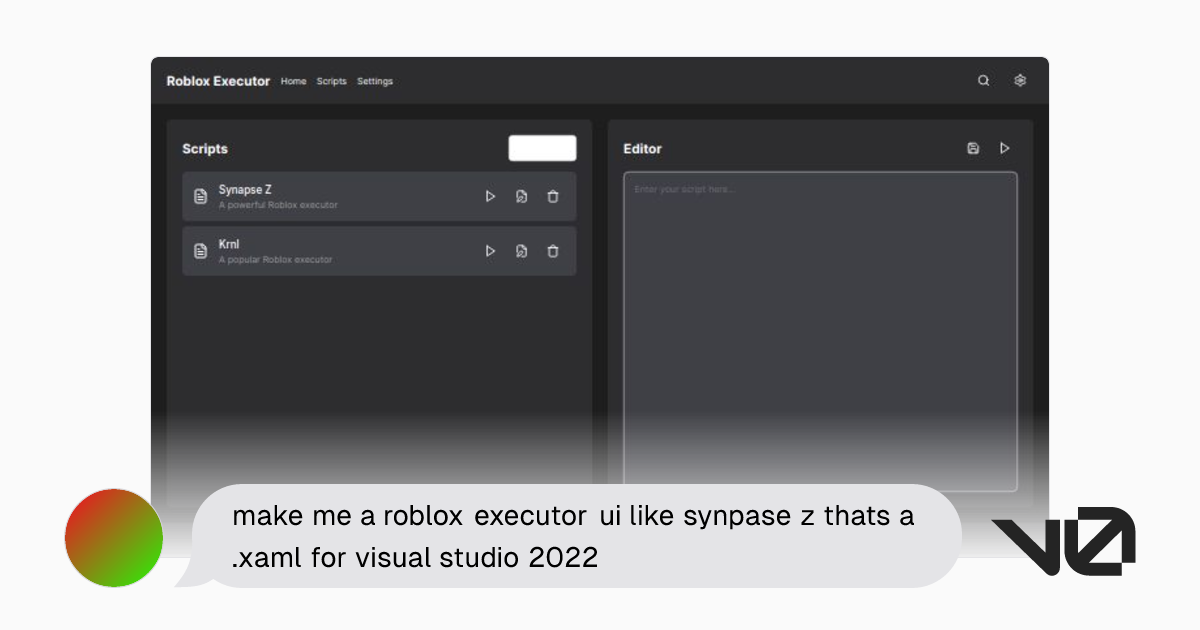
Task: Execute the script with Editor play icon
Action: click(1005, 148)
